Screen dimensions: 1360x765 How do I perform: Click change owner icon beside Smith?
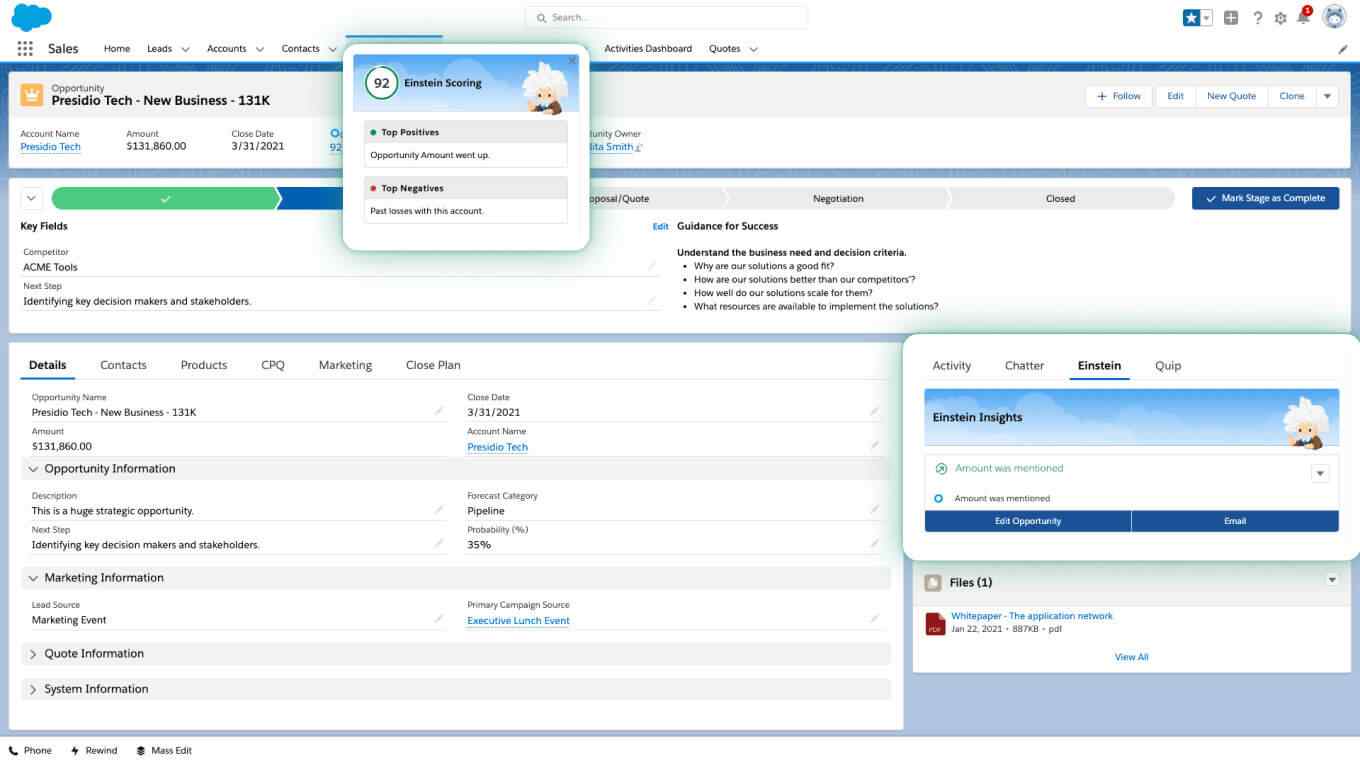(640, 148)
